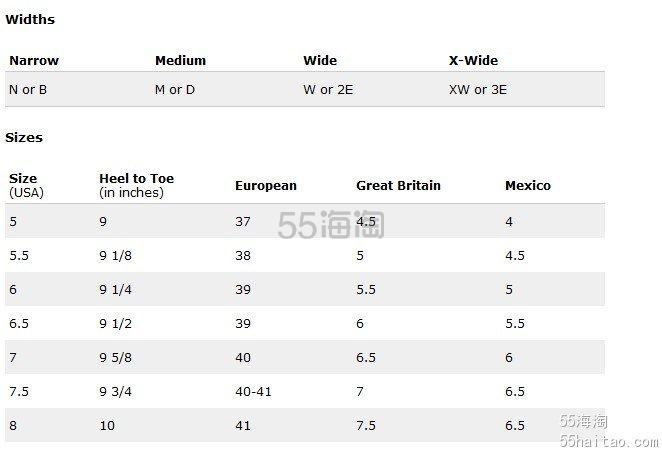The image size is (662, 450).
Task: Click the 55haitao.com watermark text
Action: 609,441
